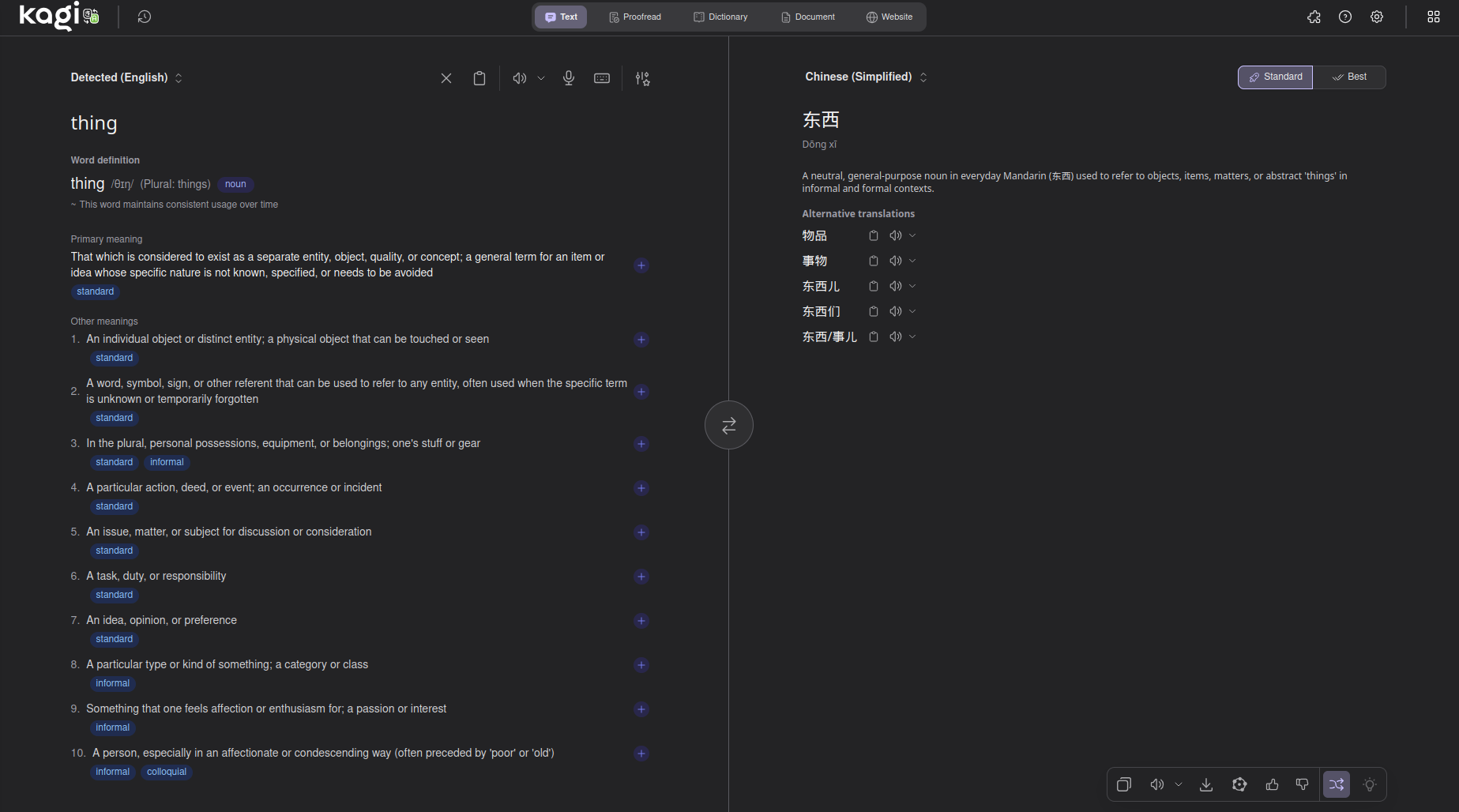Copy the translation using the copy icon
1459x812 pixels.
pyautogui.click(x=1124, y=784)
